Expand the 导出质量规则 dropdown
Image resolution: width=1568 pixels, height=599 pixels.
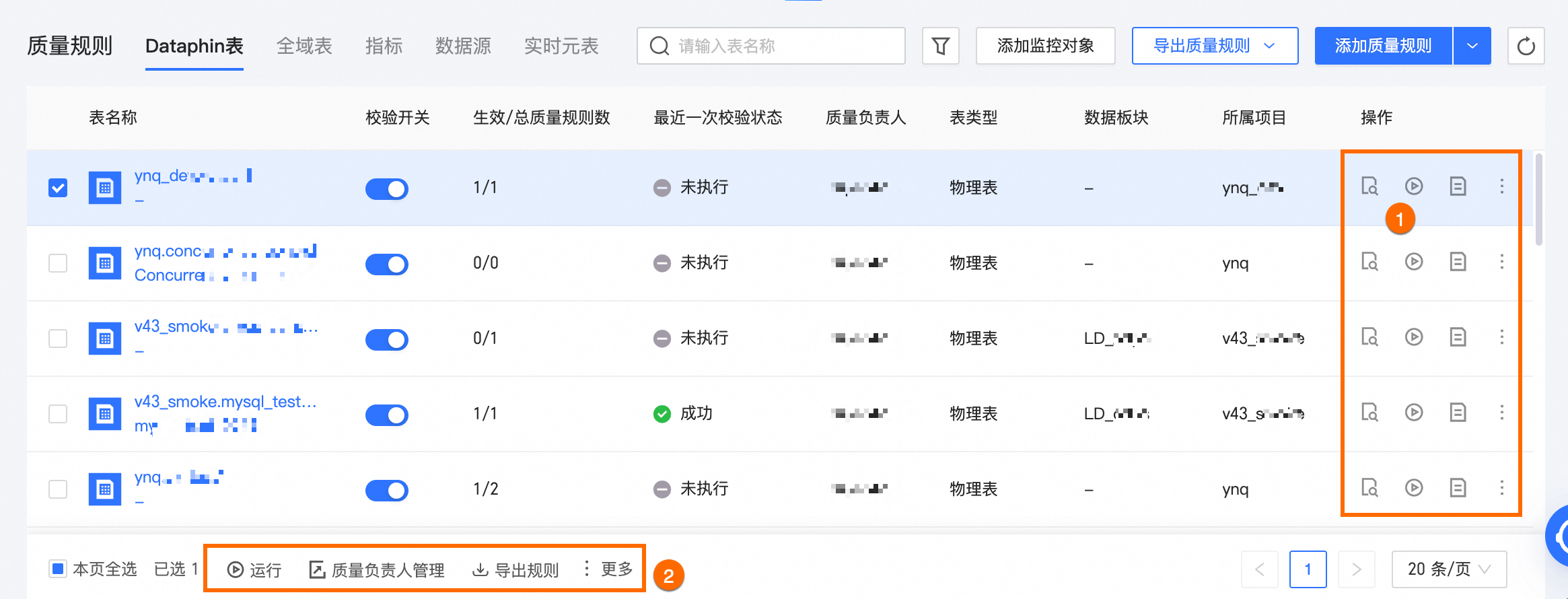1215,46
